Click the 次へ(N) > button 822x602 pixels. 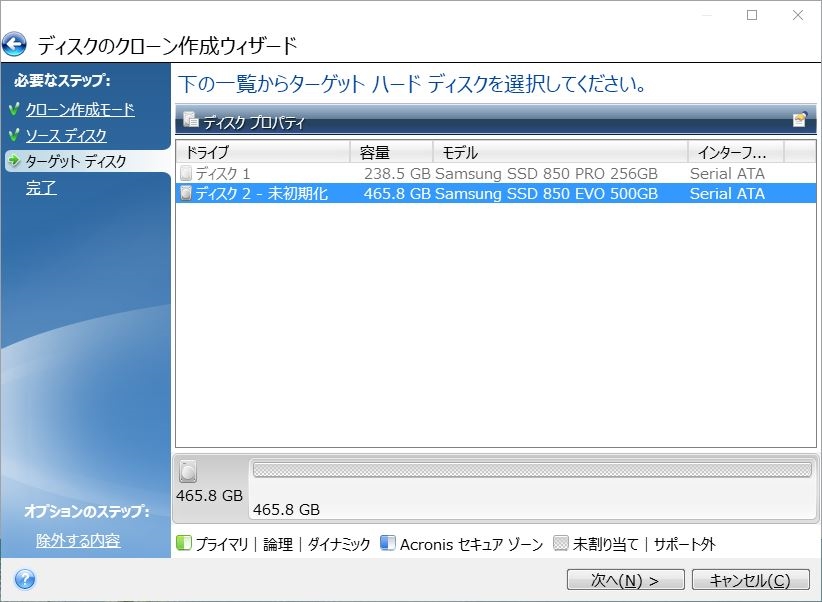tap(625, 580)
